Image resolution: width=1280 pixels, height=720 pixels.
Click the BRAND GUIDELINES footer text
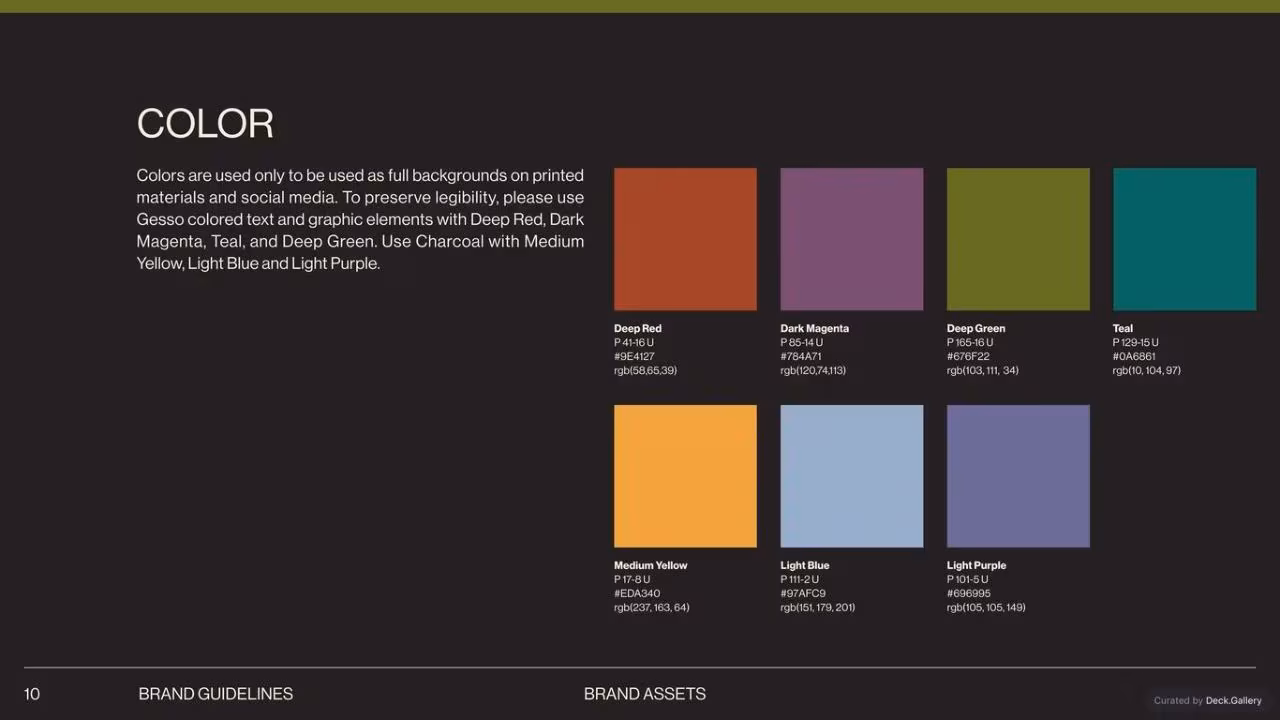(216, 693)
